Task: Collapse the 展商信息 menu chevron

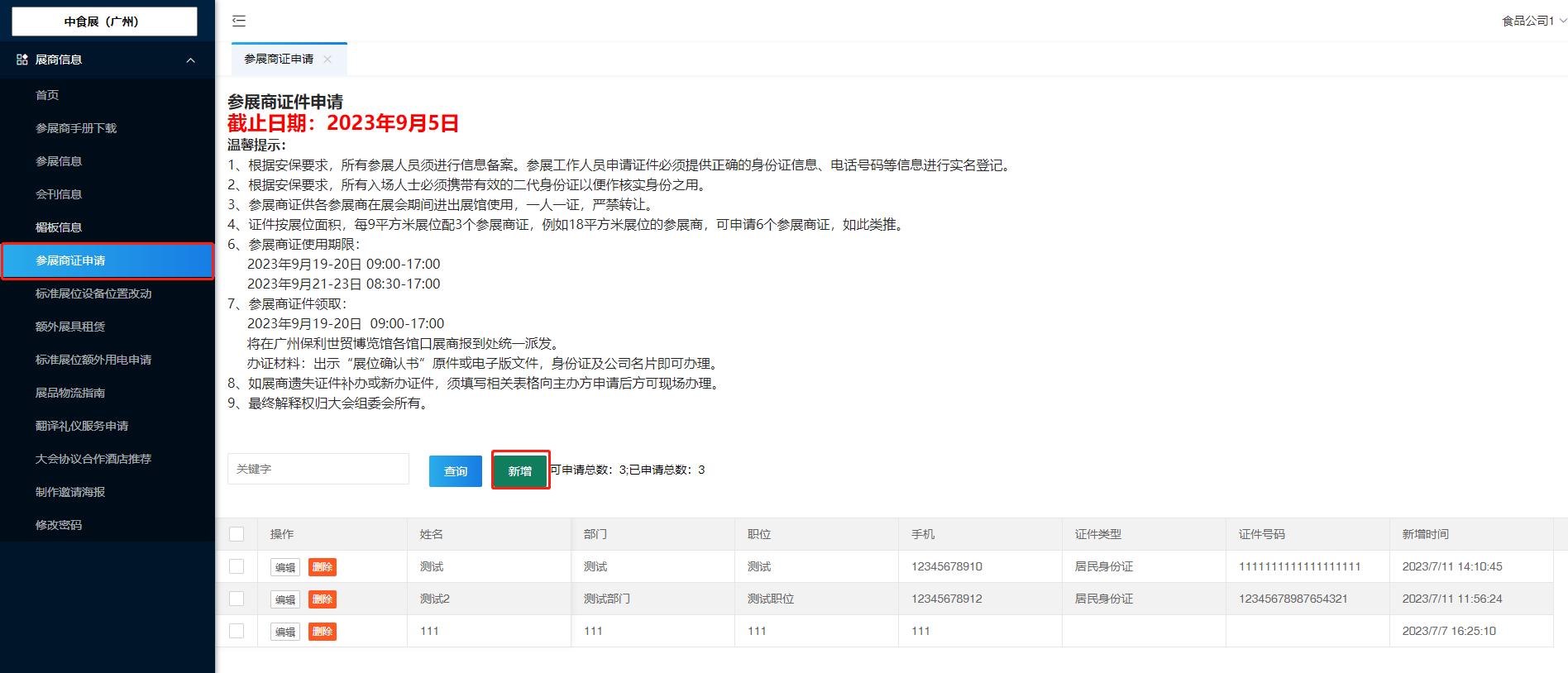Action: [191, 60]
